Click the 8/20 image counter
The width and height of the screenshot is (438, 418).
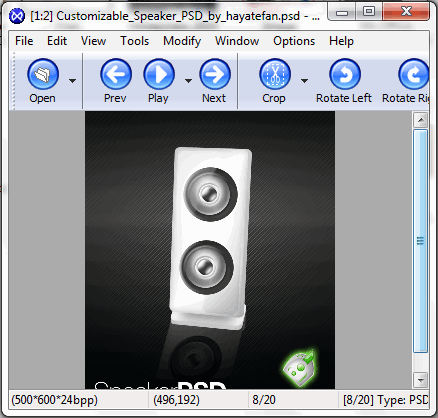pos(264,400)
